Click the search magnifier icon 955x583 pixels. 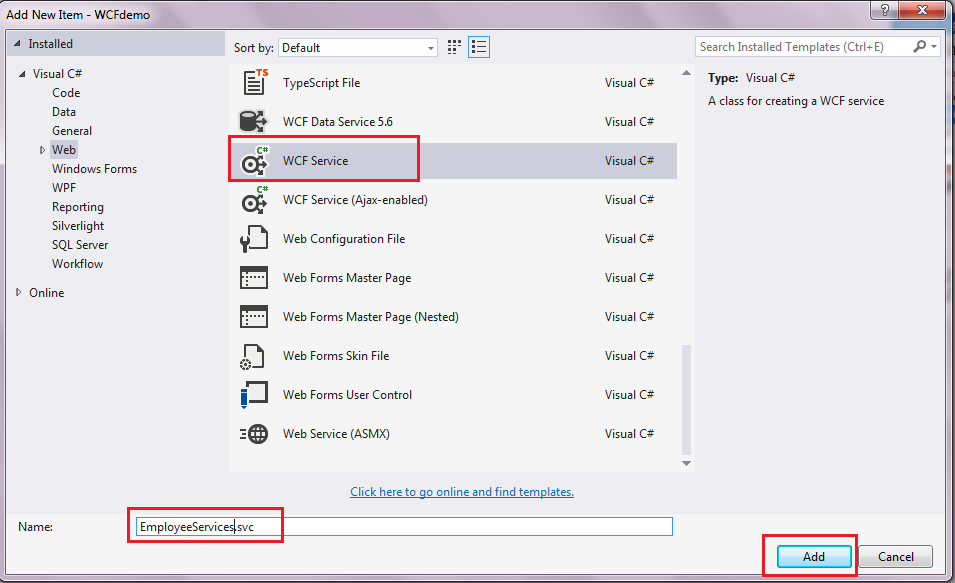click(x=919, y=46)
